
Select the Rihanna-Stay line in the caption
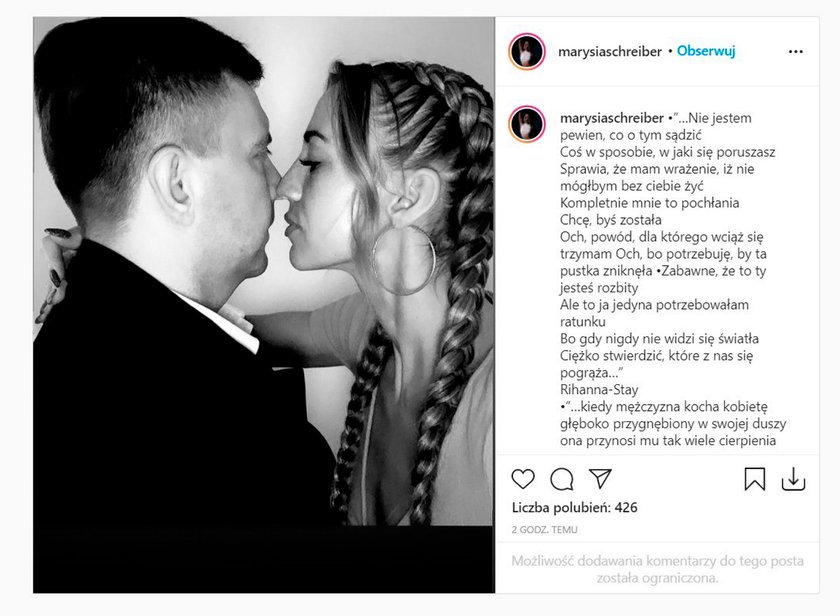(x=599, y=389)
